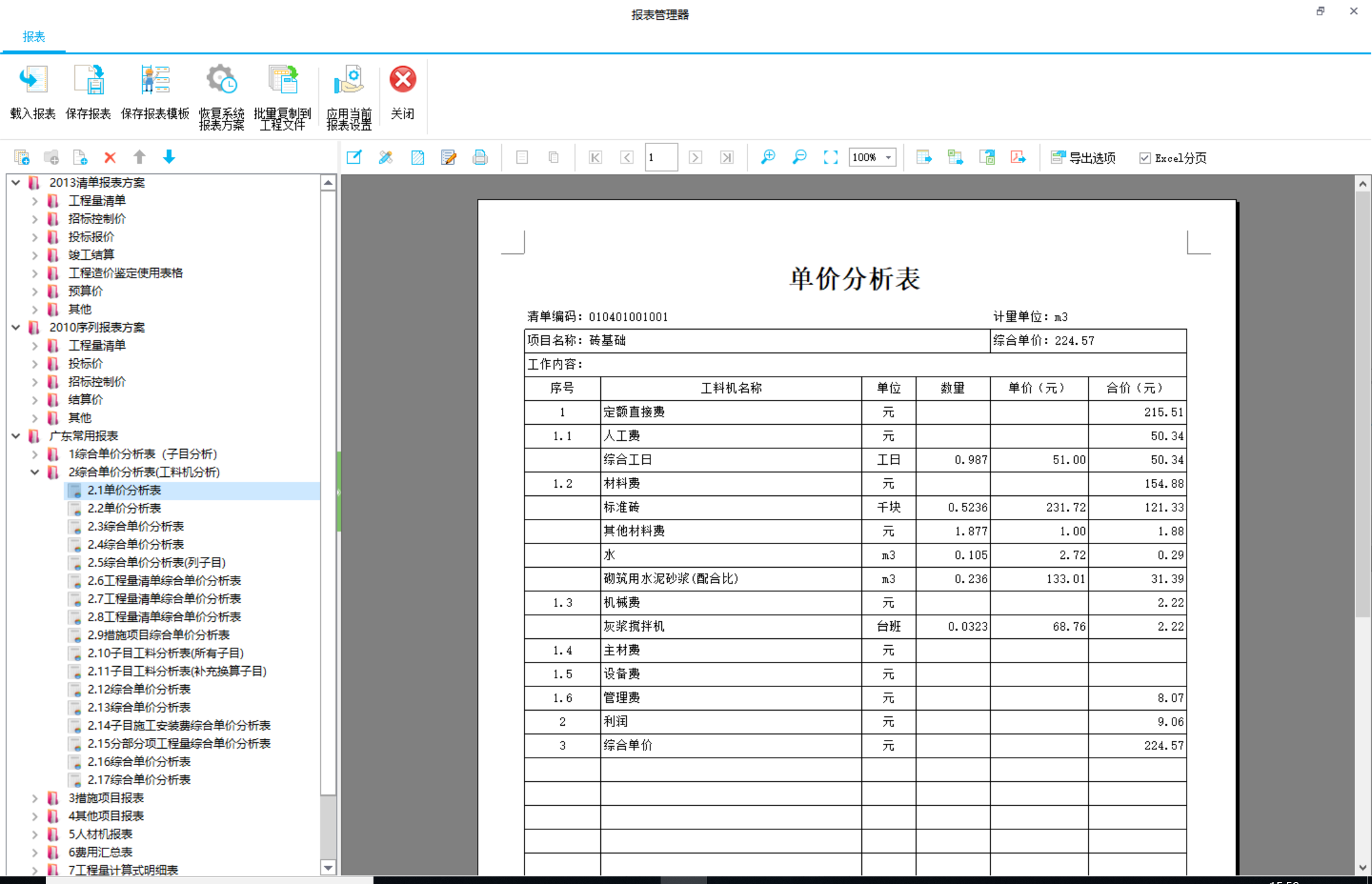The image size is (1372, 884).
Task: Toggle the Excel分页 checkbox
Action: click(x=1145, y=157)
